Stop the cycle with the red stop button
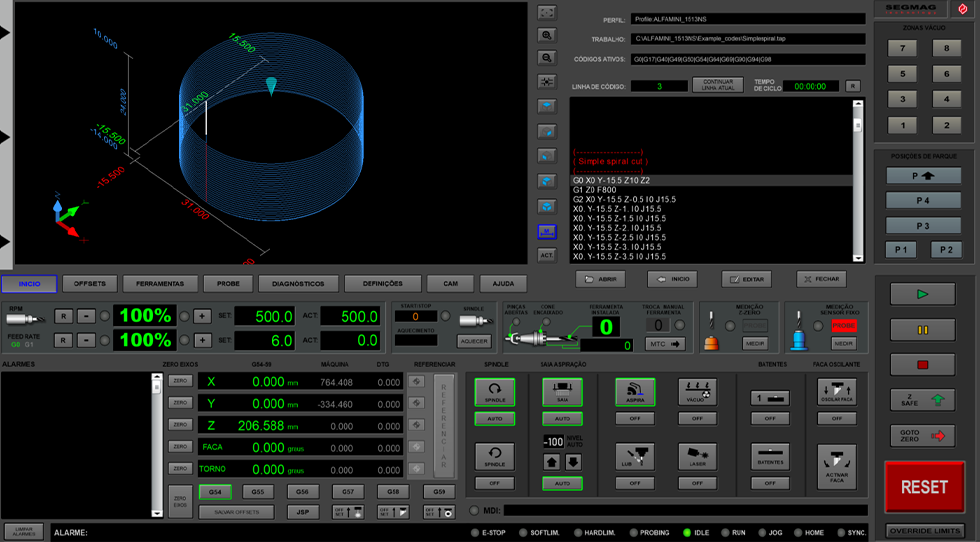Viewport: 980px width, 542px height. (922, 364)
